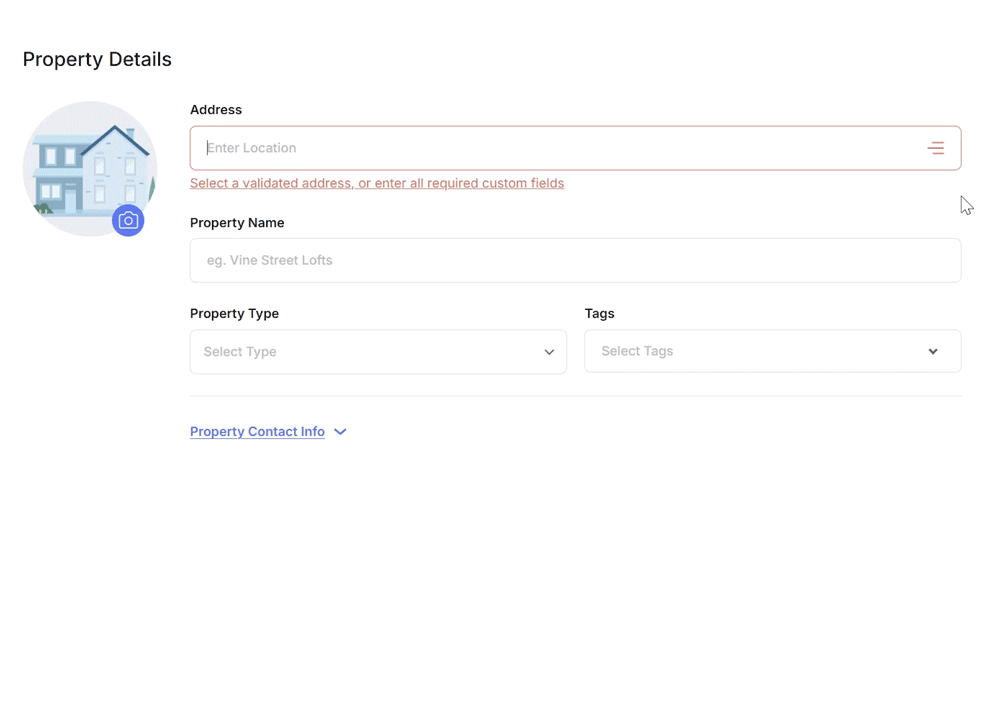Click the Tags label

click(600, 313)
